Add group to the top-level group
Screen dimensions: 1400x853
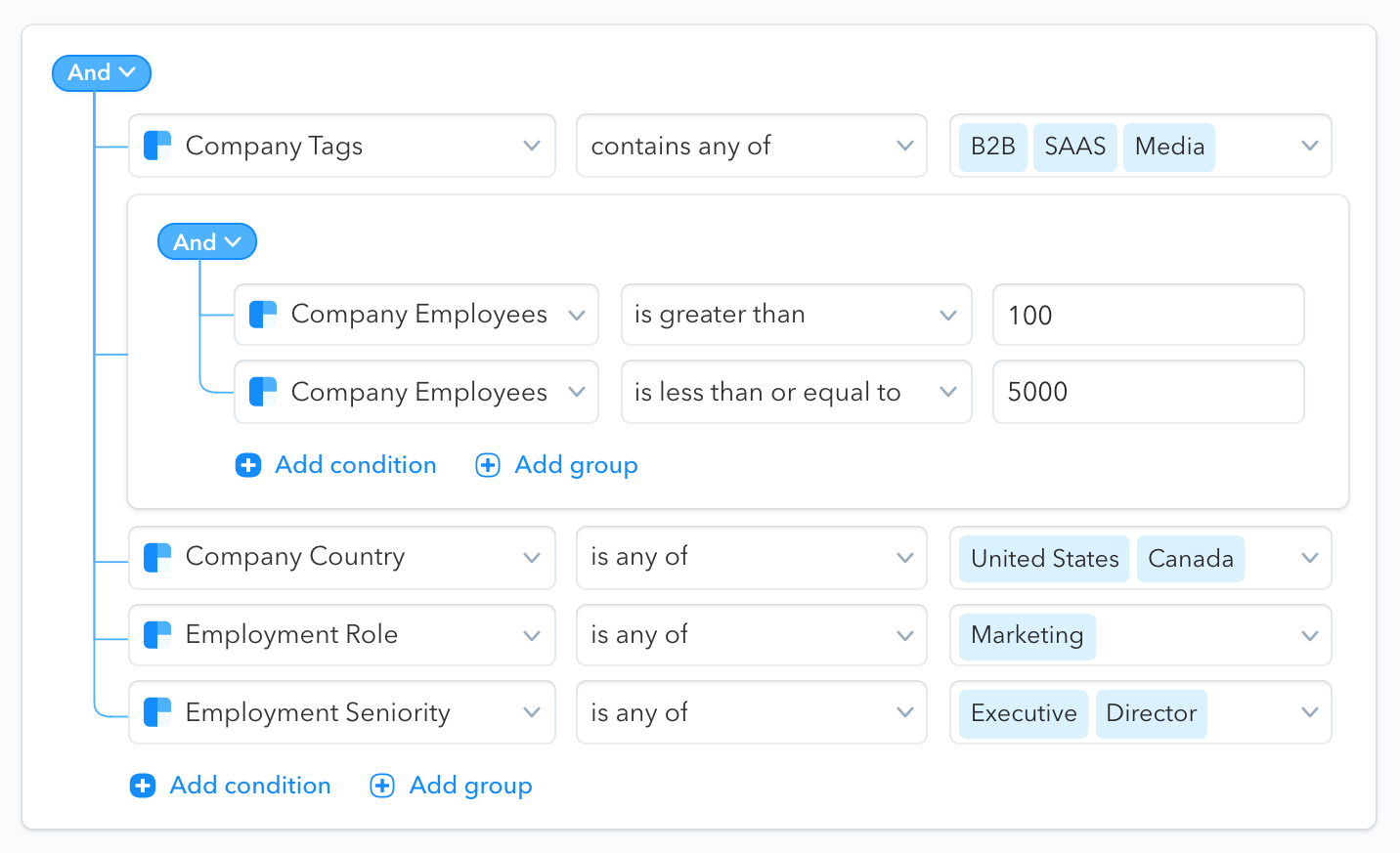click(452, 786)
